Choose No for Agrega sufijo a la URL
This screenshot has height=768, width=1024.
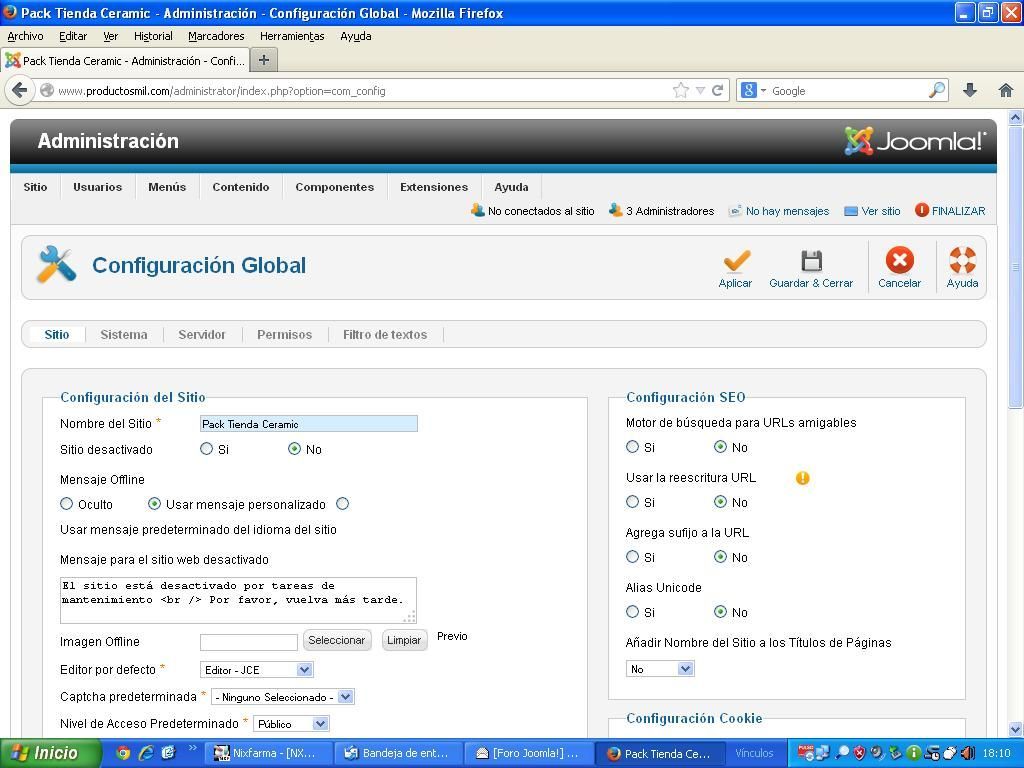point(720,556)
